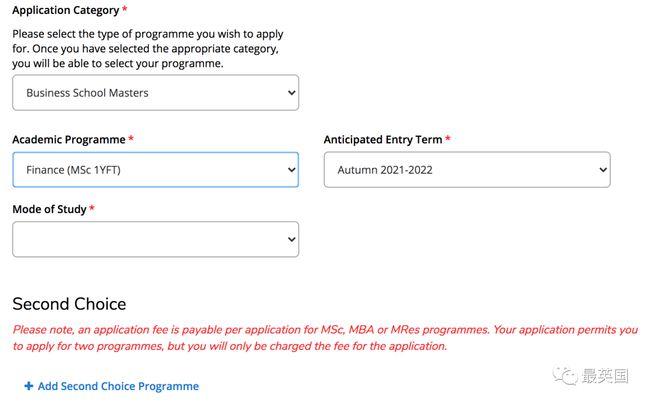This screenshot has height=404, width=650.
Task: Expand the empty Mode of Study dropdown
Action: 155,240
